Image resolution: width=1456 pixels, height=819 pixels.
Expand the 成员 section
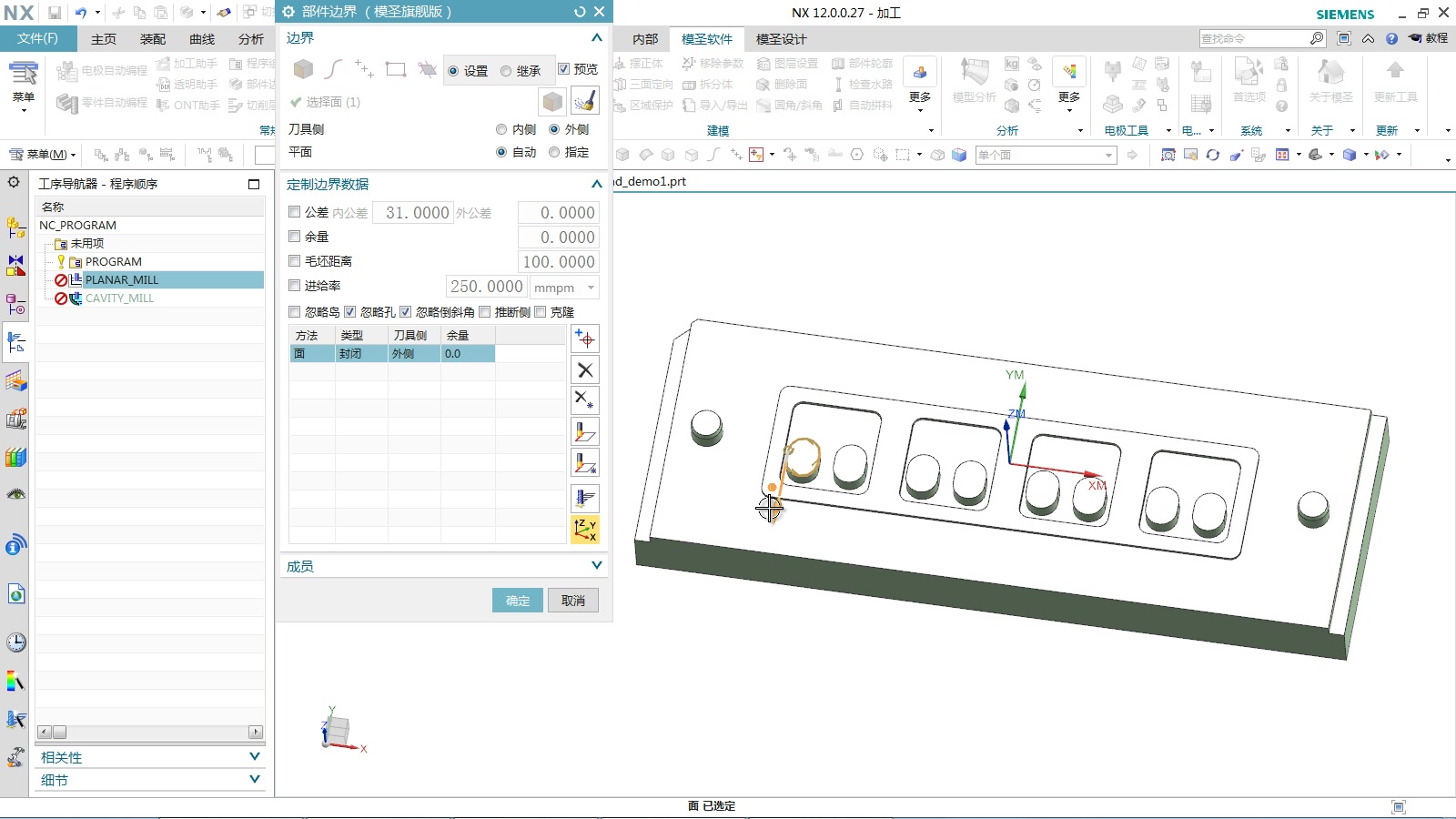click(x=597, y=565)
